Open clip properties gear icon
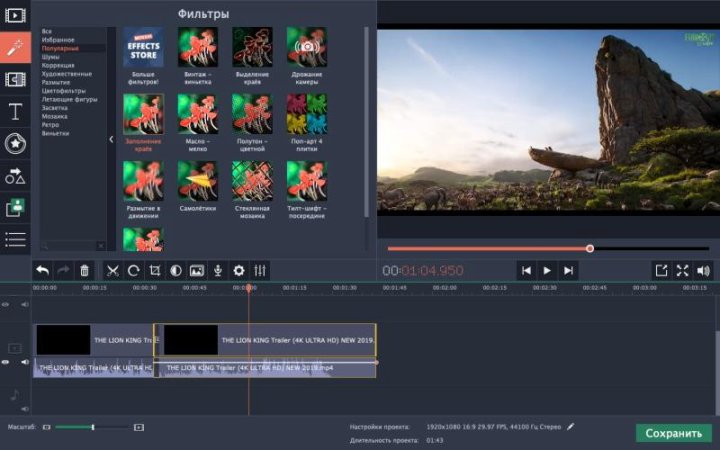The width and height of the screenshot is (720, 450). [238, 270]
